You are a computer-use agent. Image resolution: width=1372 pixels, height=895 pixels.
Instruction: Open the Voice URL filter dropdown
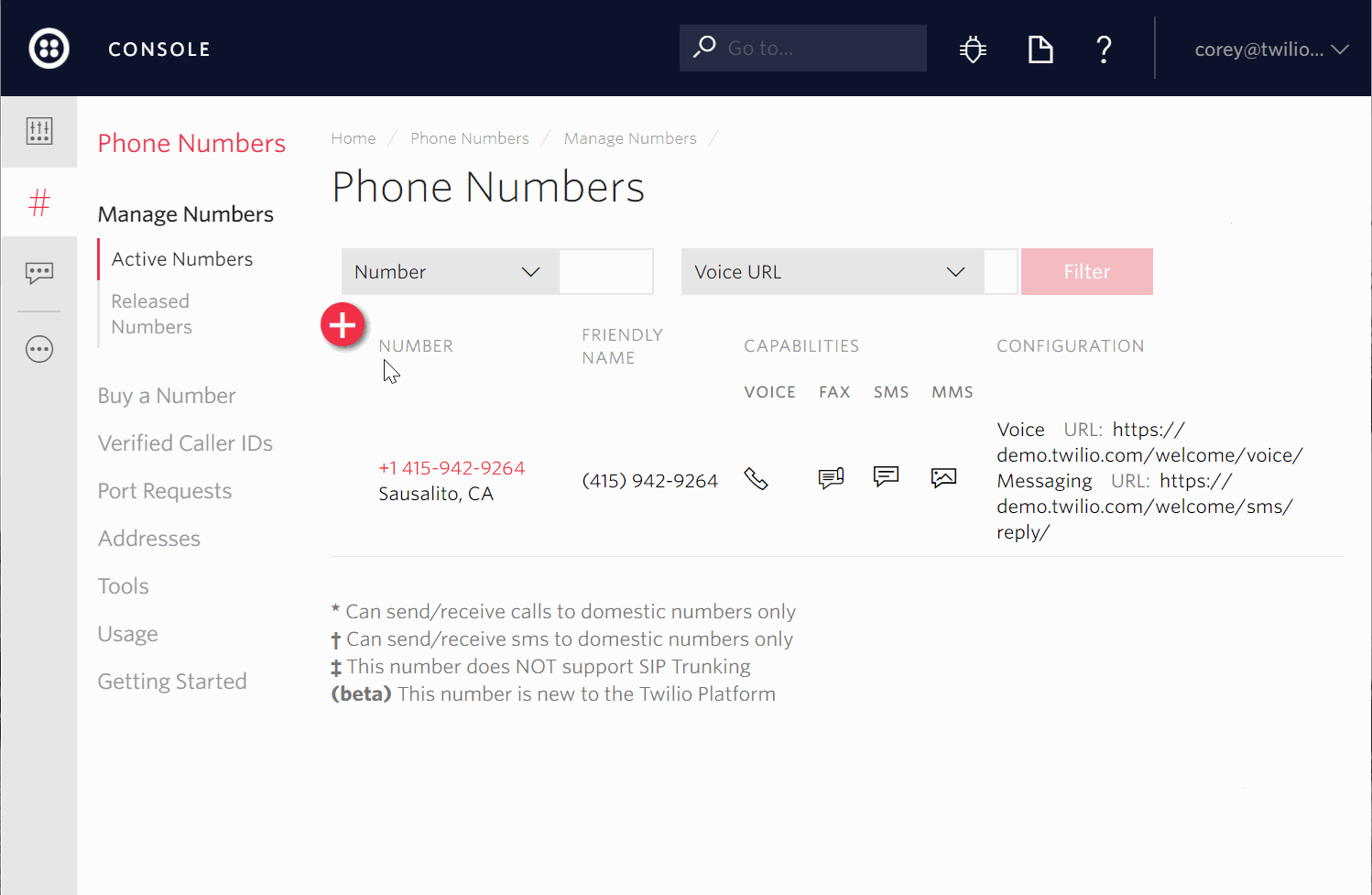click(833, 272)
